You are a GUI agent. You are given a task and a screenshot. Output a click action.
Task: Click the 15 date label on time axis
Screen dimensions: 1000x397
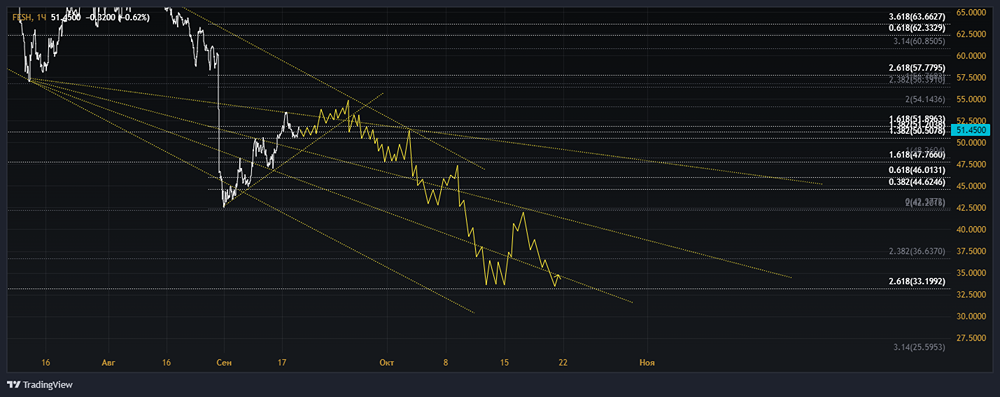click(504, 363)
